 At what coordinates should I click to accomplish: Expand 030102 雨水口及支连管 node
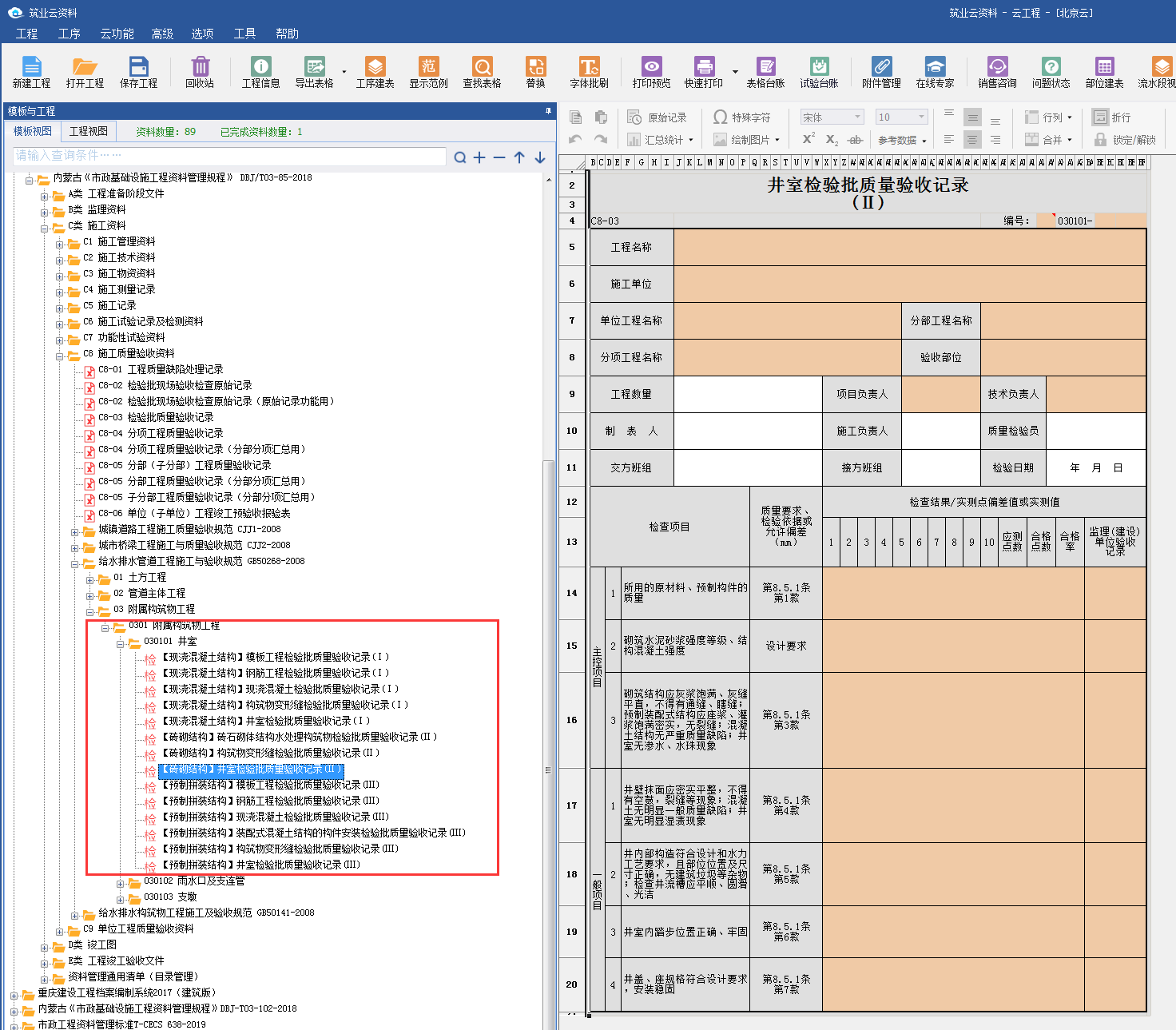[121, 884]
